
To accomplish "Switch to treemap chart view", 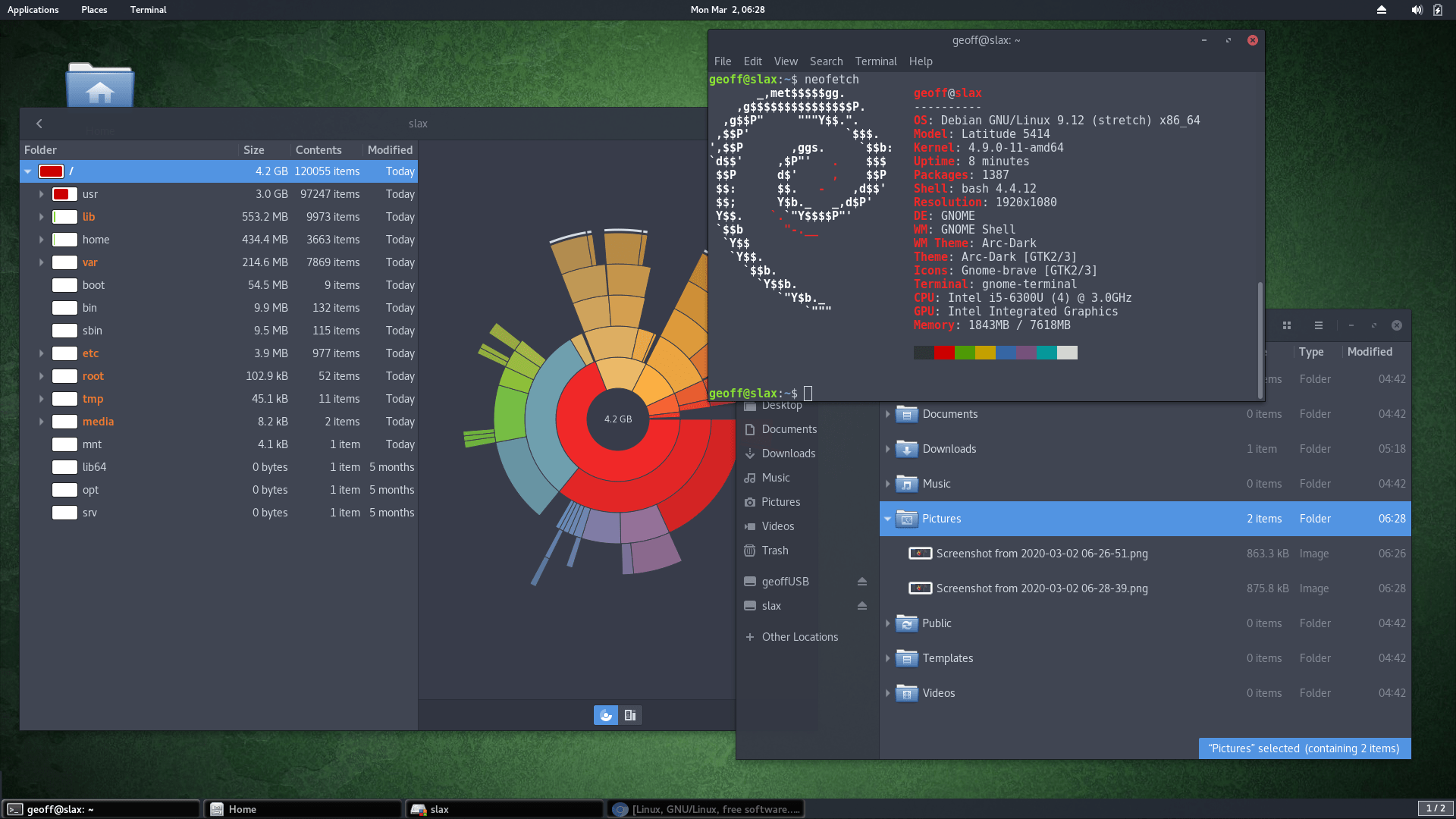I will 630,715.
